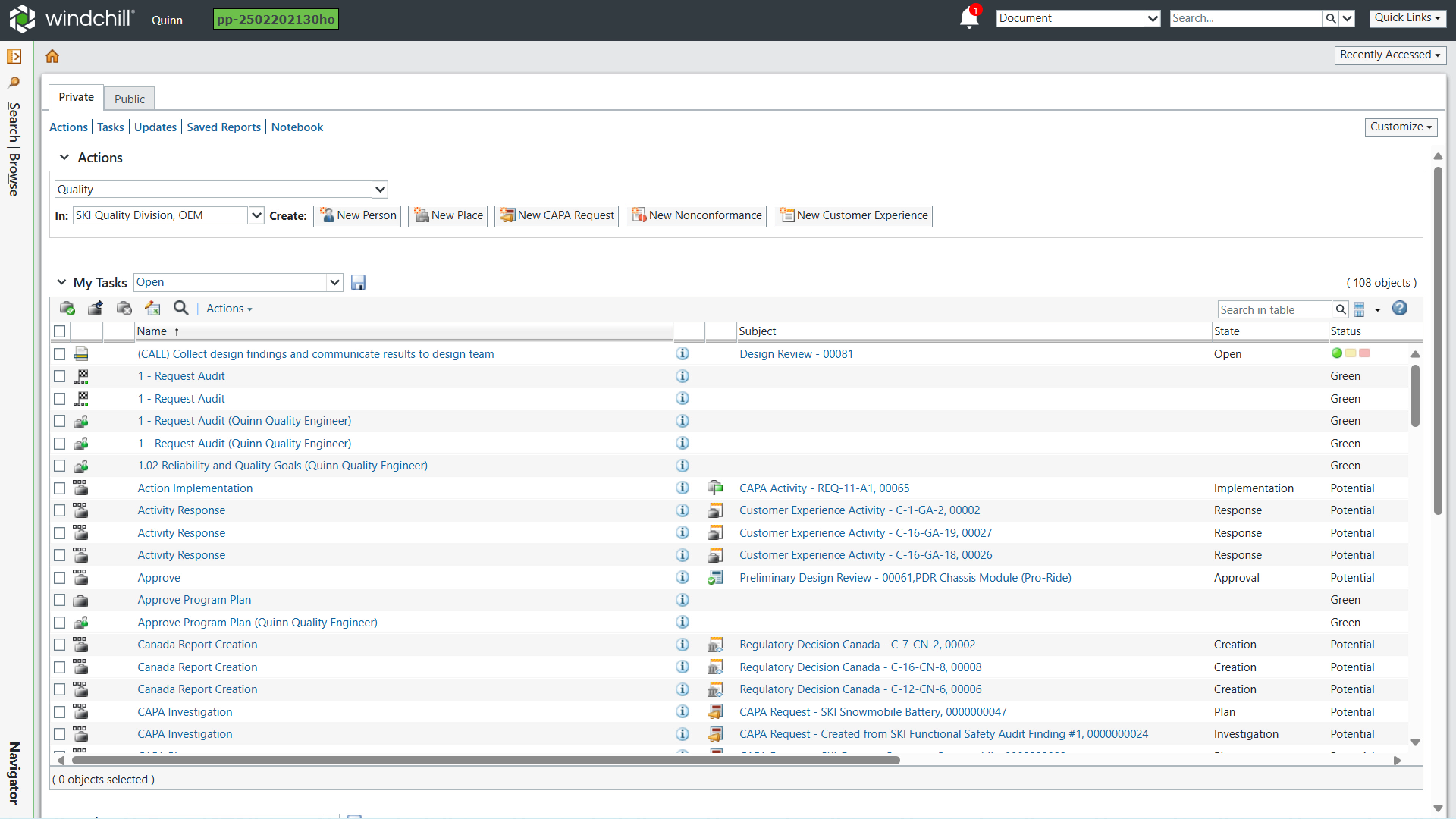Click the New Nonconformance button
The width and height of the screenshot is (1456, 819).
pyautogui.click(x=696, y=216)
